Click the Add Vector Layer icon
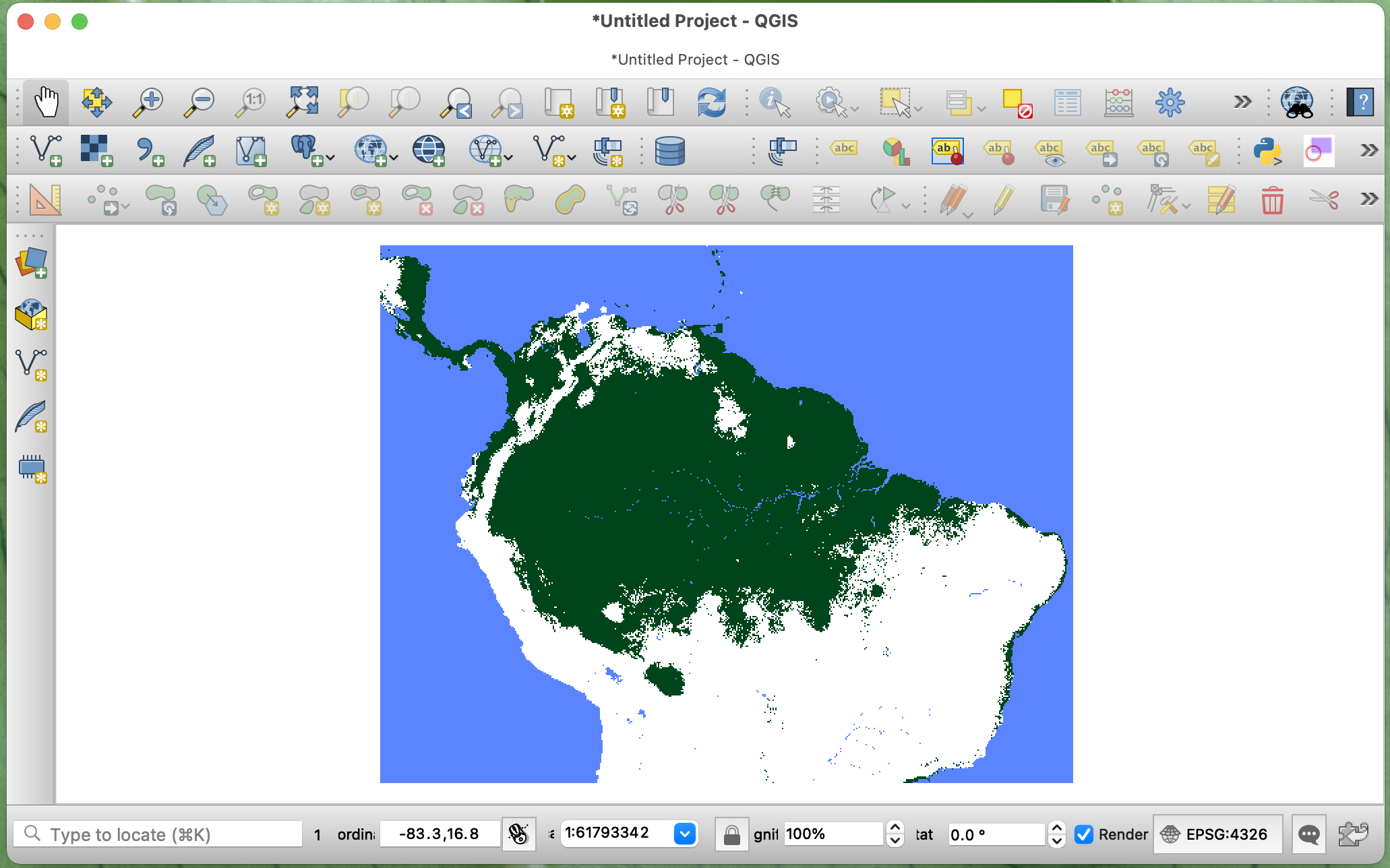Viewport: 1390px width, 868px height. click(x=46, y=150)
